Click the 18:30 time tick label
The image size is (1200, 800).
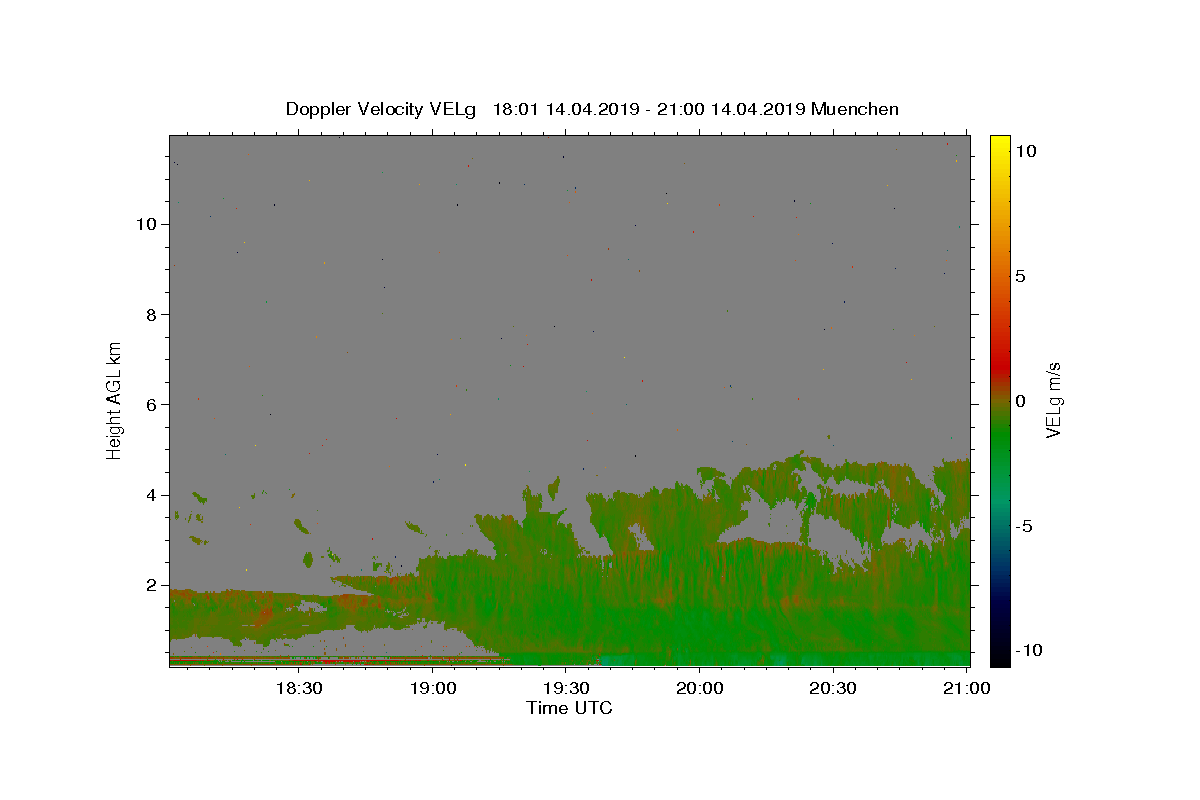pyautogui.click(x=299, y=689)
